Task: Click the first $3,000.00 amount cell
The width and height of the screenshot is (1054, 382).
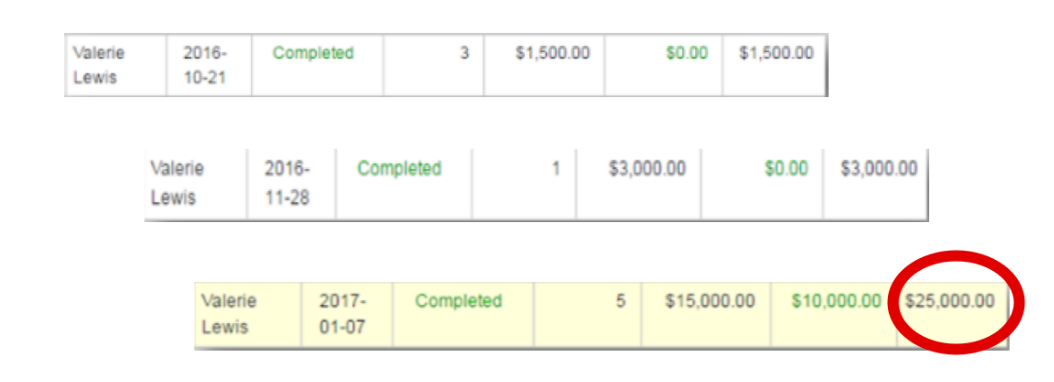Action: tap(647, 168)
